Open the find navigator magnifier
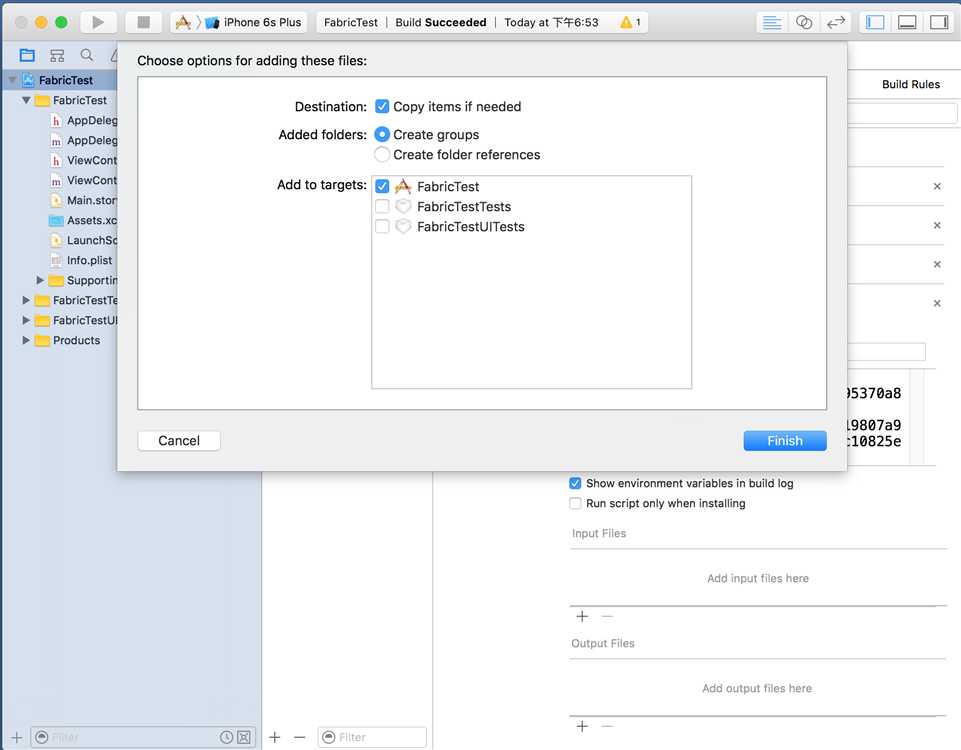Viewport: 961px width, 750px height. click(87, 55)
